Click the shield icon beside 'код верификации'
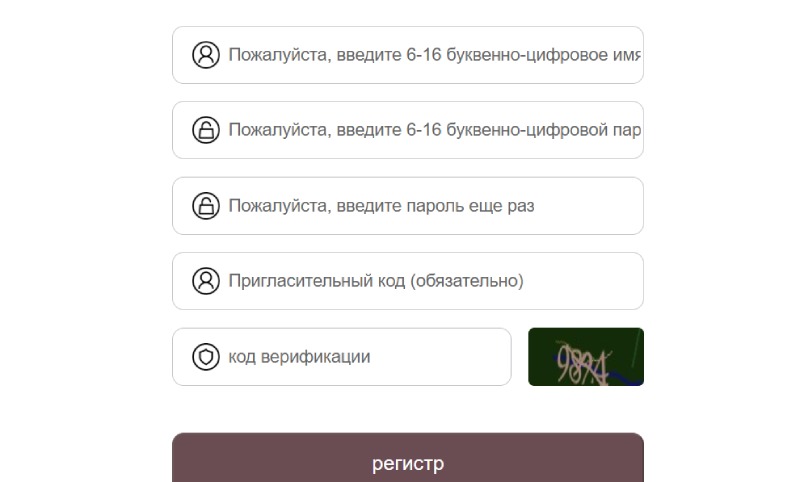 (x=205, y=357)
